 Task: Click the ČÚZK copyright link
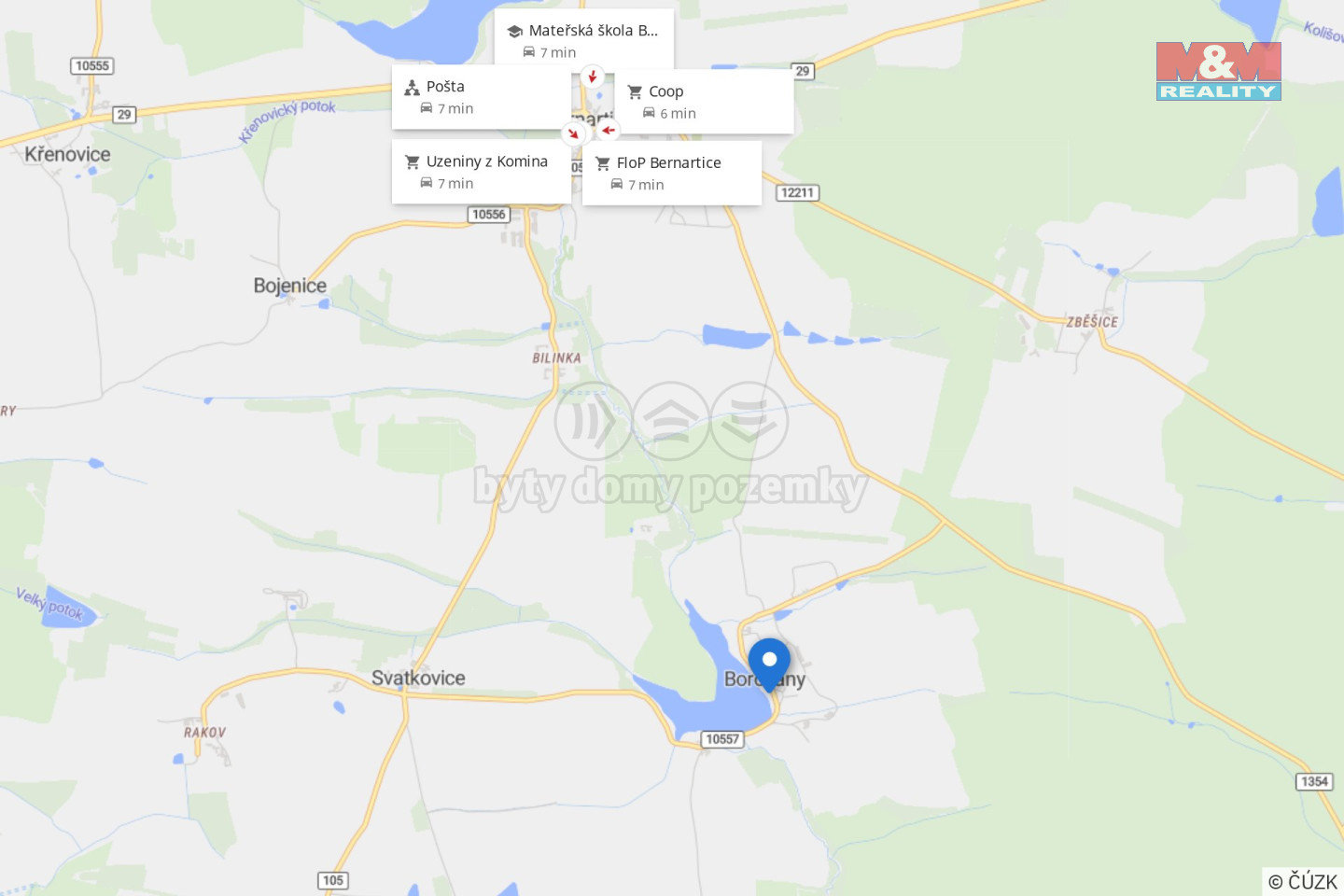point(1303,881)
